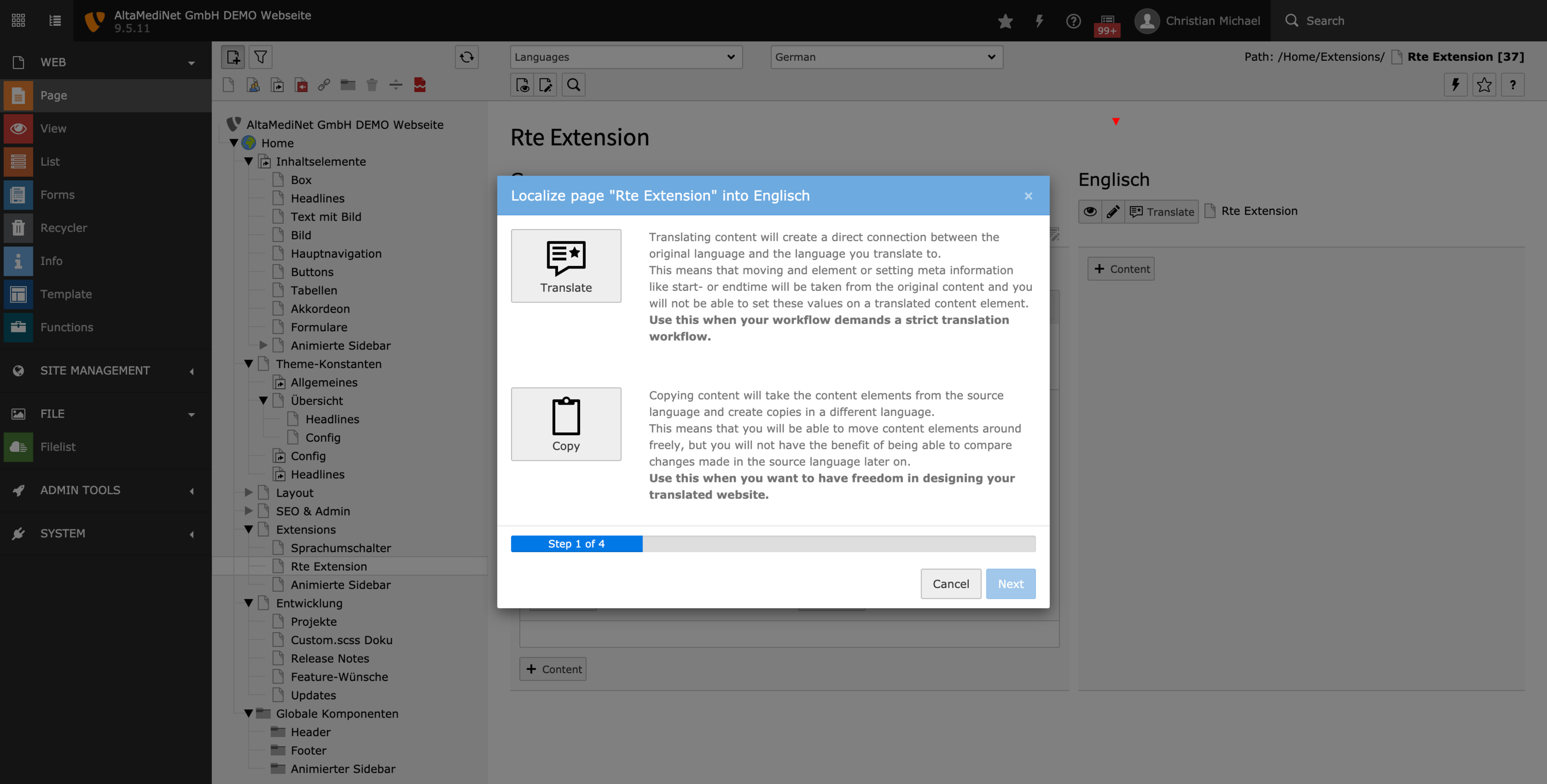1547x784 pixels.
Task: Click the Step 1 of 4 progress bar
Action: [576, 543]
